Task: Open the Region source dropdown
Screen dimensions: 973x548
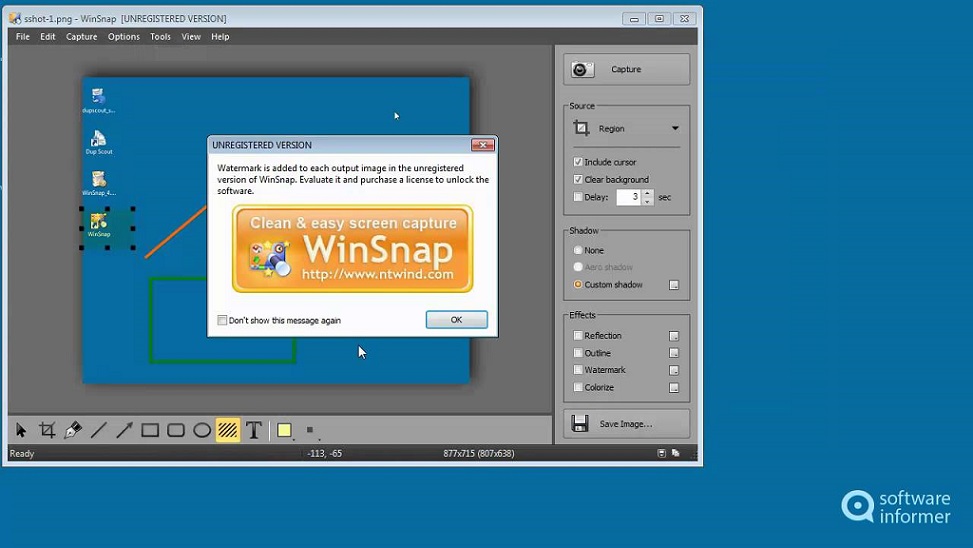Action: [x=626, y=128]
